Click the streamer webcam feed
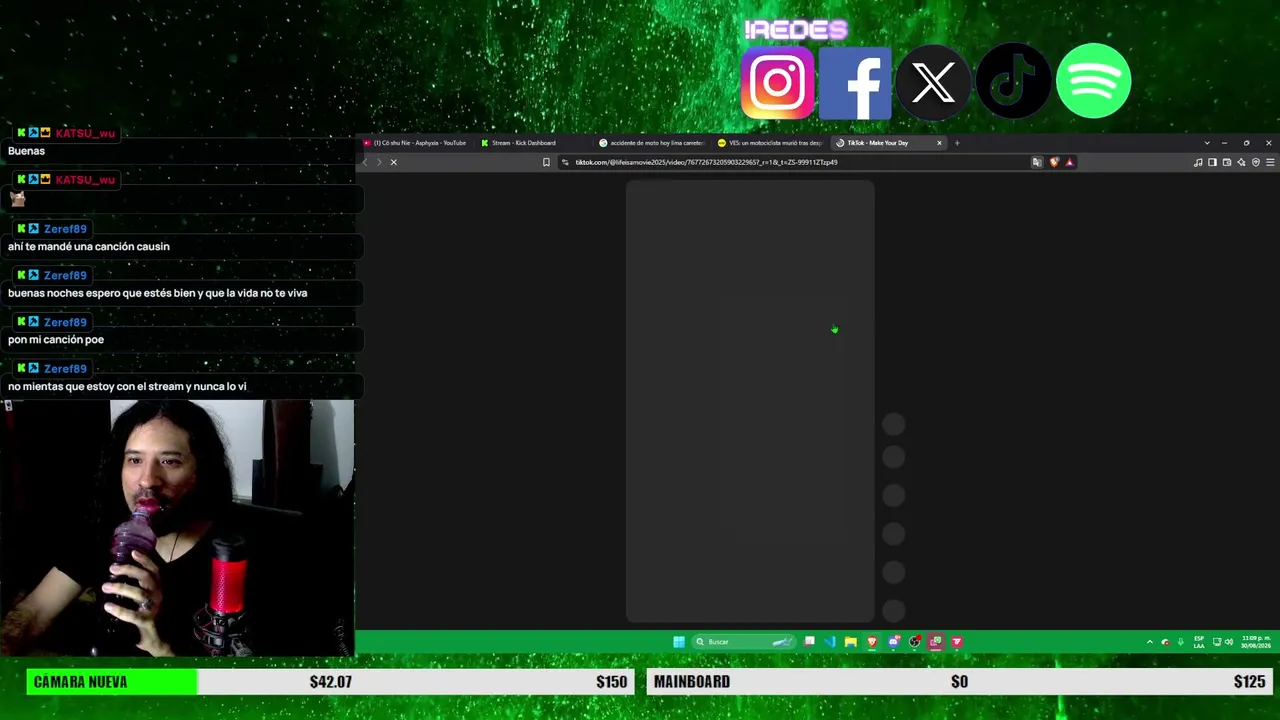 [x=177, y=528]
